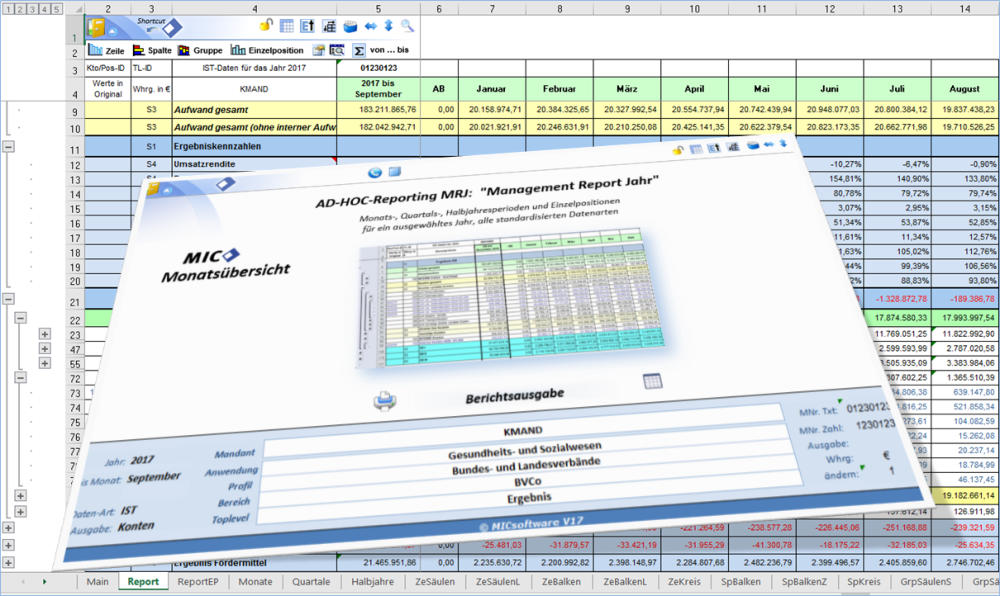This screenshot has width=1000, height=596.
Task: Select outline level 2 button
Action: tap(20, 9)
